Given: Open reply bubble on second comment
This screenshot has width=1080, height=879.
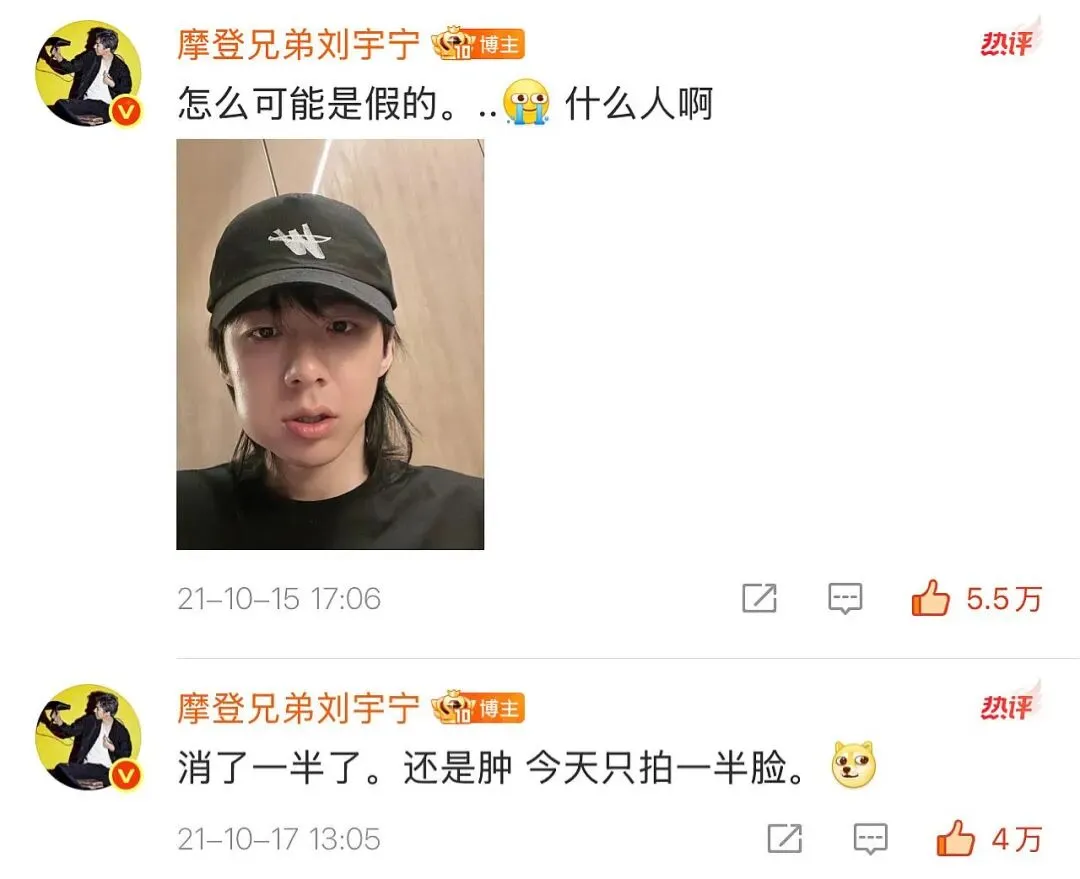Looking at the screenshot, I should click(x=871, y=839).
